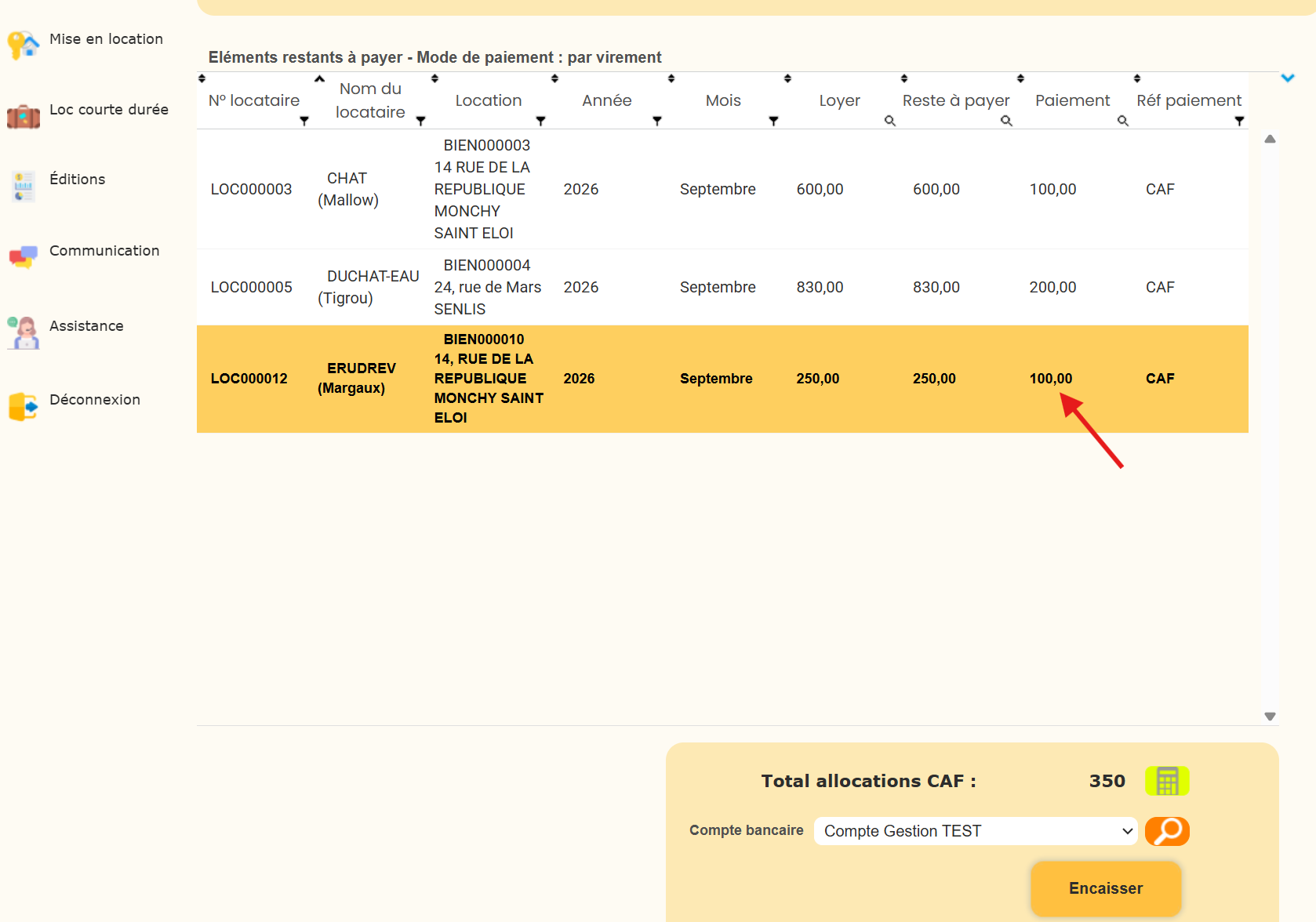Image resolution: width=1316 pixels, height=922 pixels.
Task: Open Mise en location menu
Action: [106, 39]
